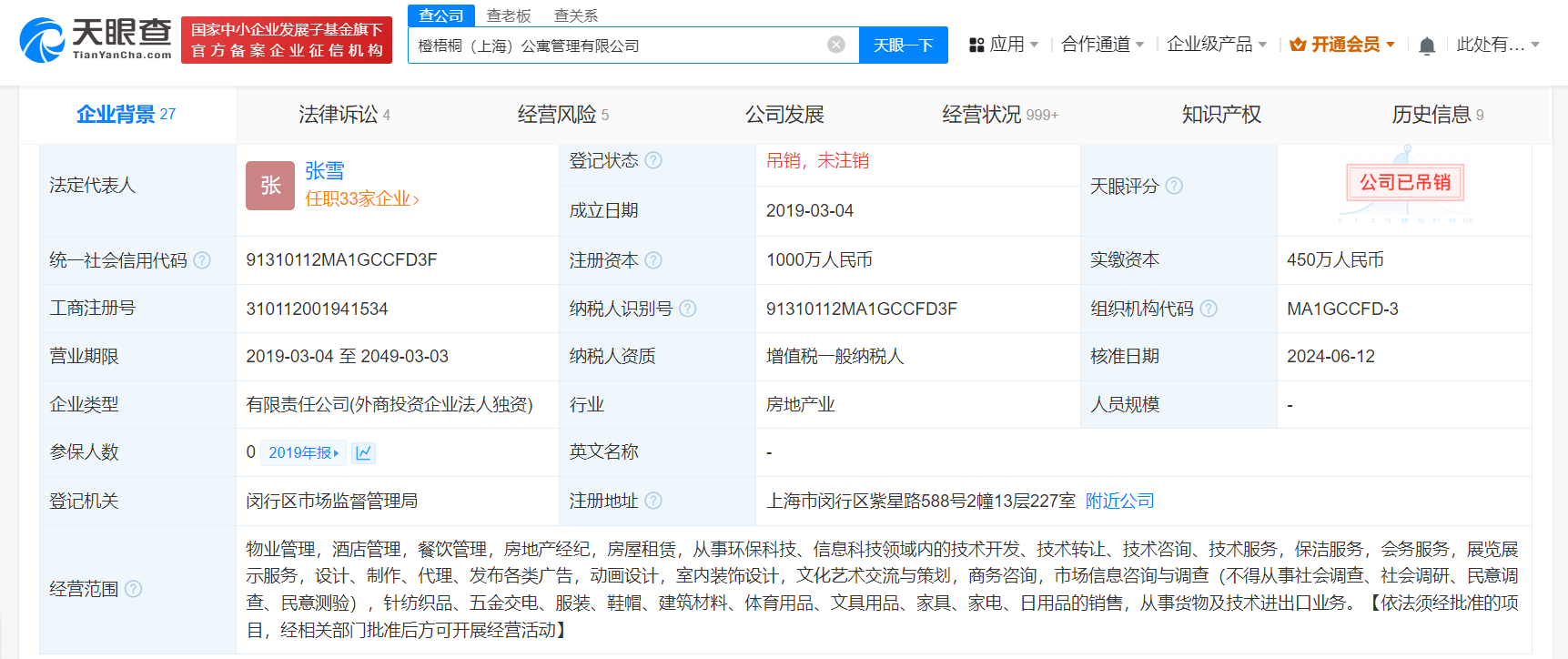Image resolution: width=1568 pixels, height=659 pixels.
Task: Open help icon next to 天眼评分
Action: [1174, 186]
